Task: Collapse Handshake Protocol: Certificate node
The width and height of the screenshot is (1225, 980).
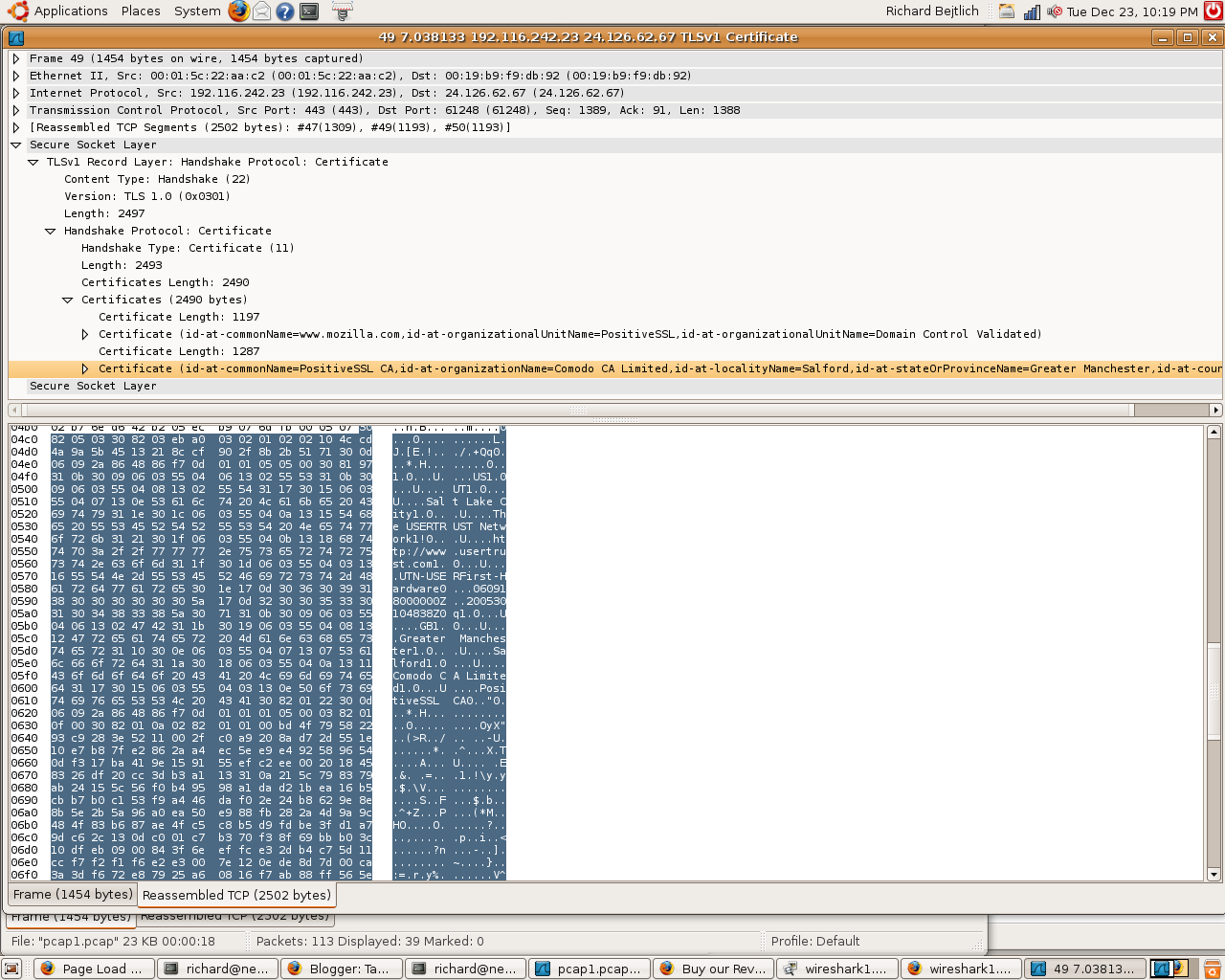Action: pos(51,231)
